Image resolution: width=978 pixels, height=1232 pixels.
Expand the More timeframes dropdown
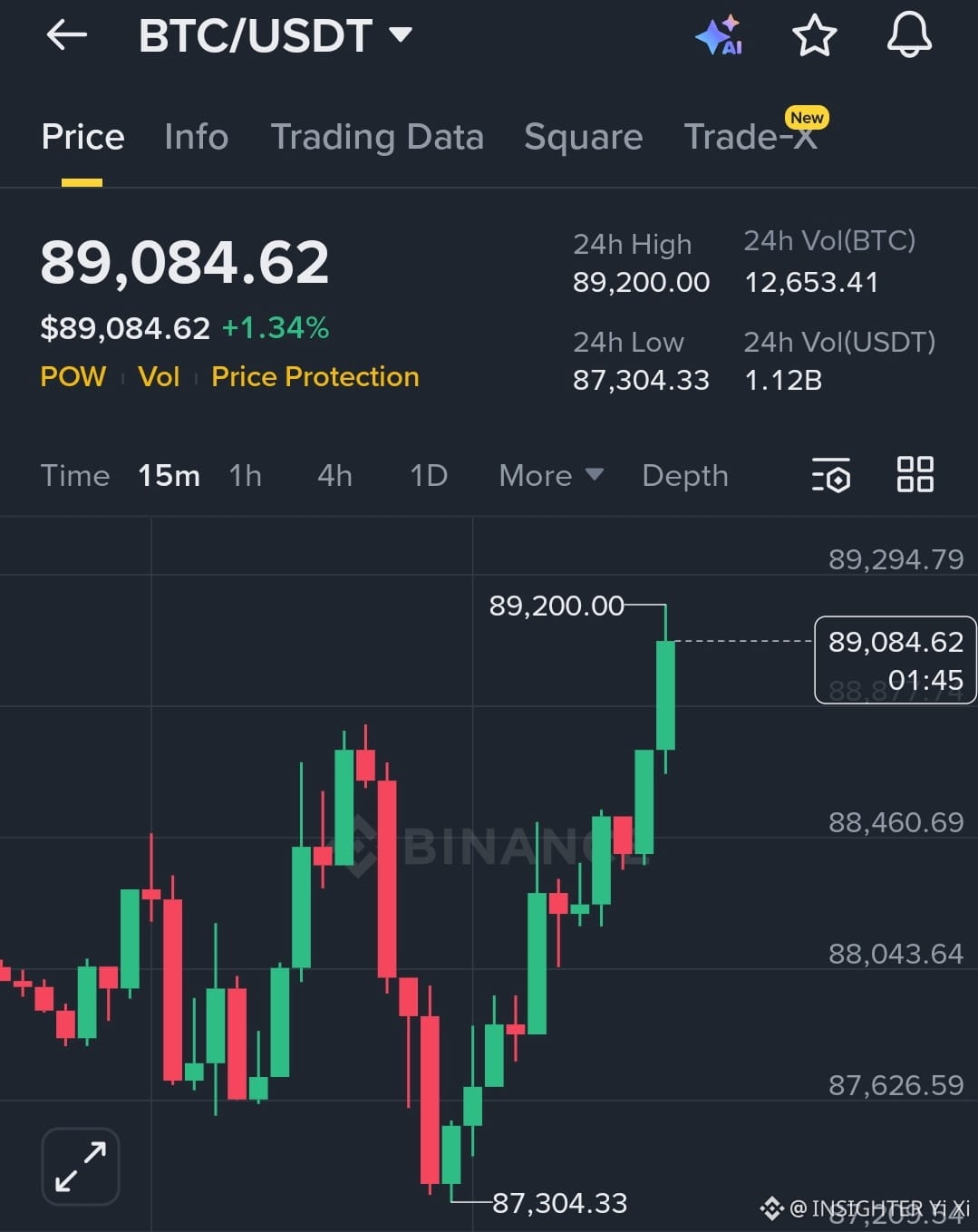[x=550, y=475]
